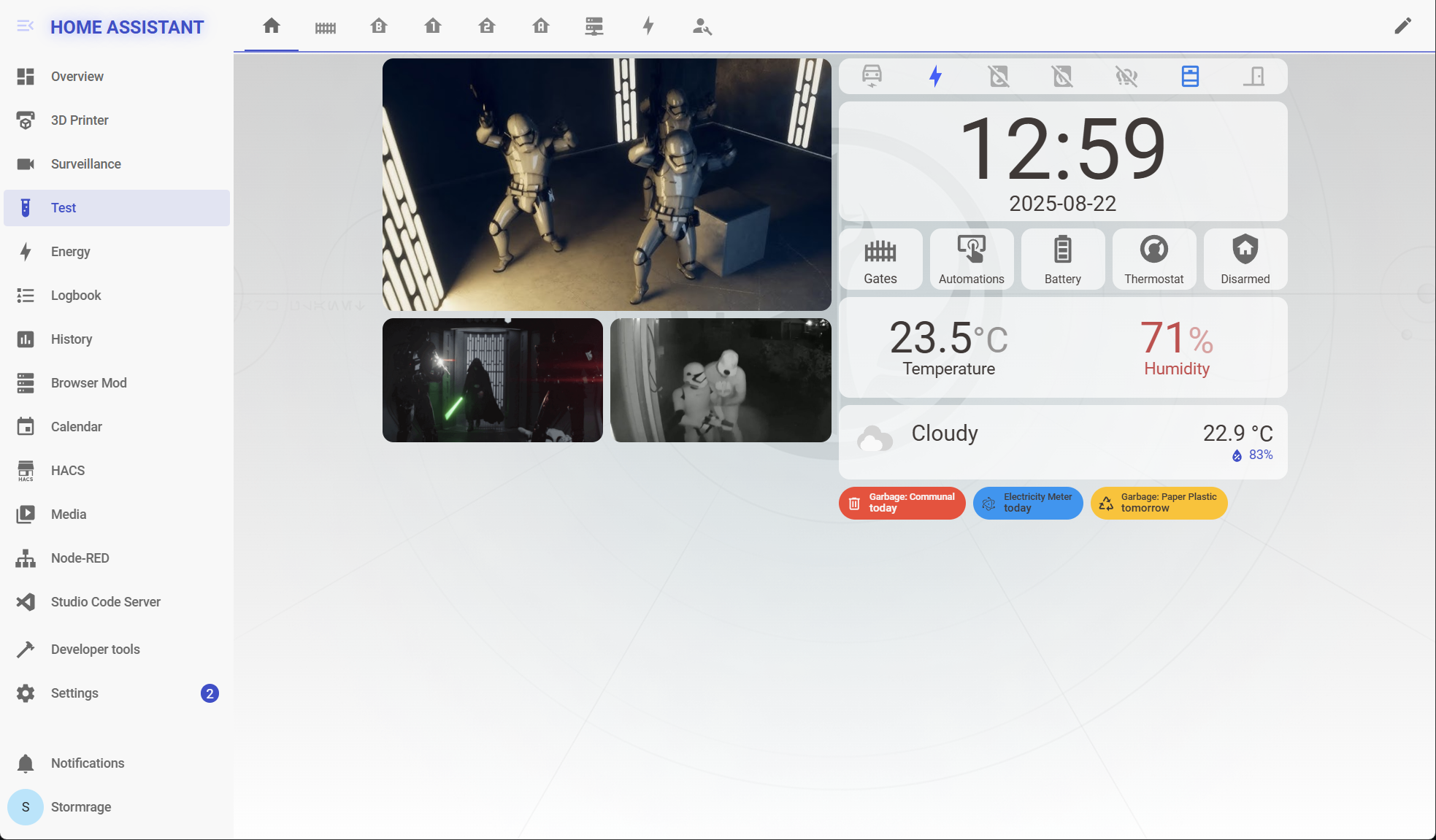1436x840 pixels.
Task: Click the washing machine off status icon
Action: tap(999, 76)
